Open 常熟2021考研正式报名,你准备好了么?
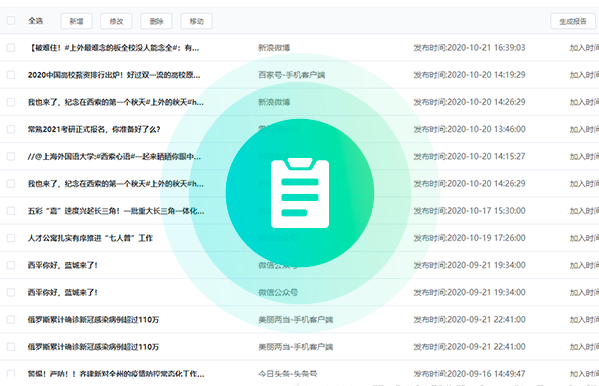The height and width of the screenshot is (386, 599). 94,129
